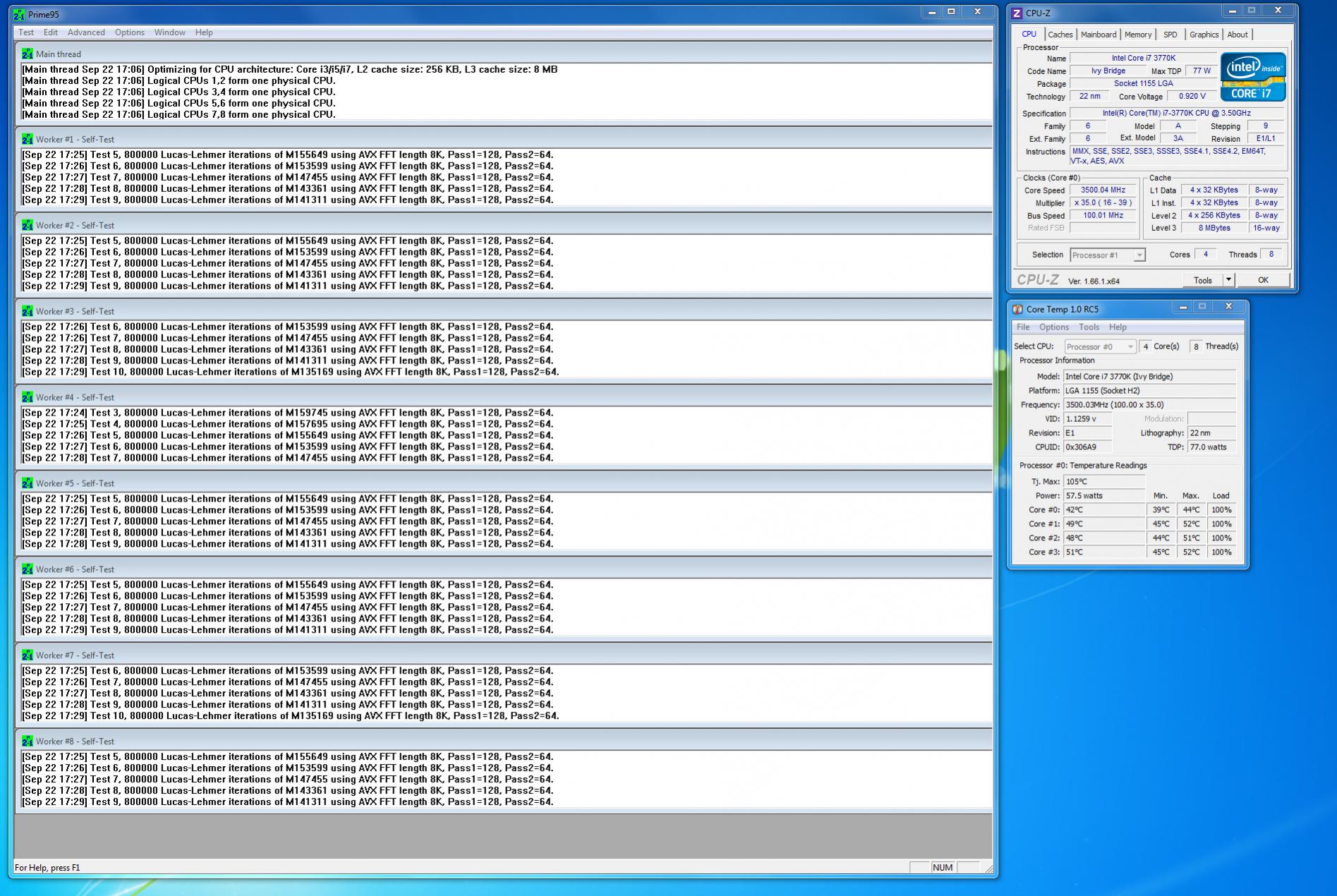Image resolution: width=1337 pixels, height=896 pixels.
Task: Click the Prime95 window resize grip
Action: 988,868
